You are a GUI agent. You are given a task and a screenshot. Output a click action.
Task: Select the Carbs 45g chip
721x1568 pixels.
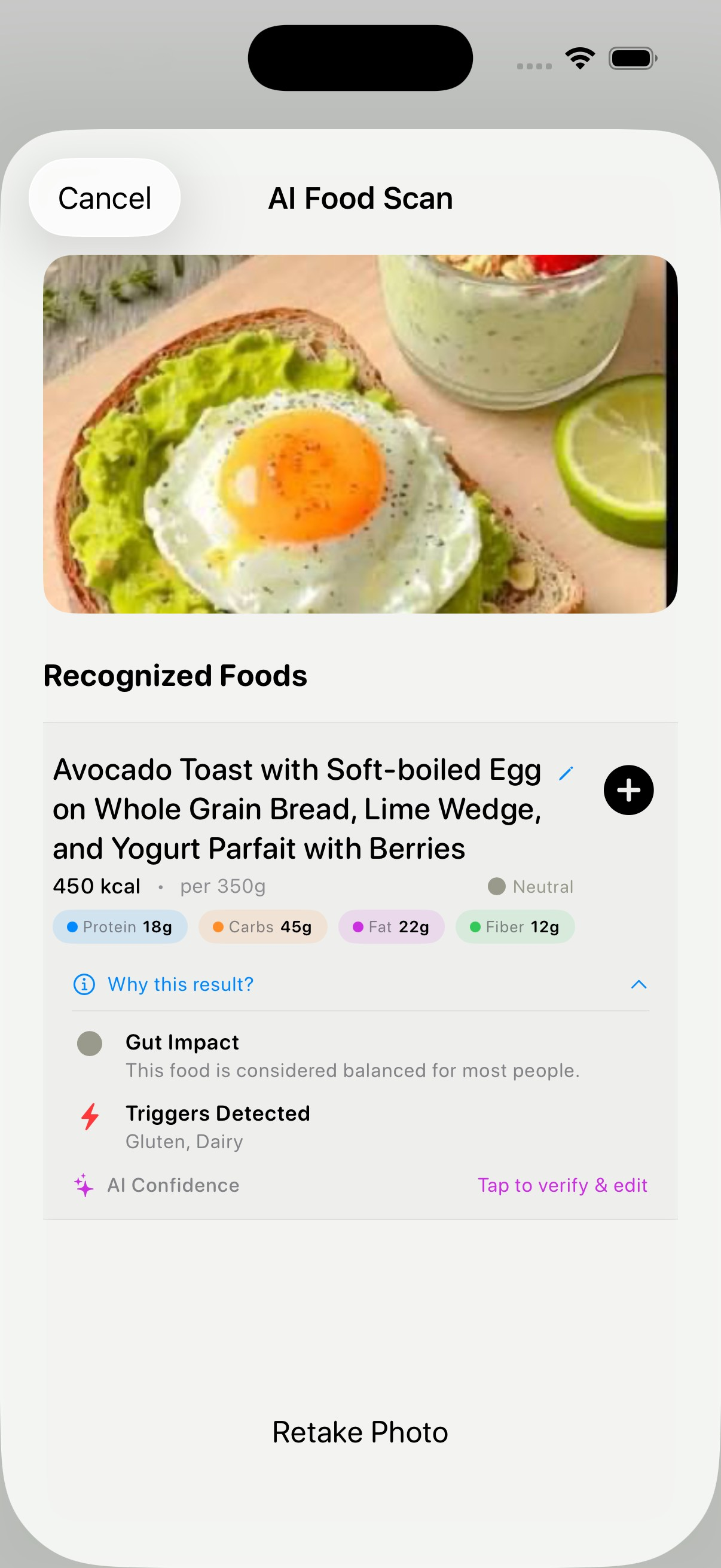[263, 926]
